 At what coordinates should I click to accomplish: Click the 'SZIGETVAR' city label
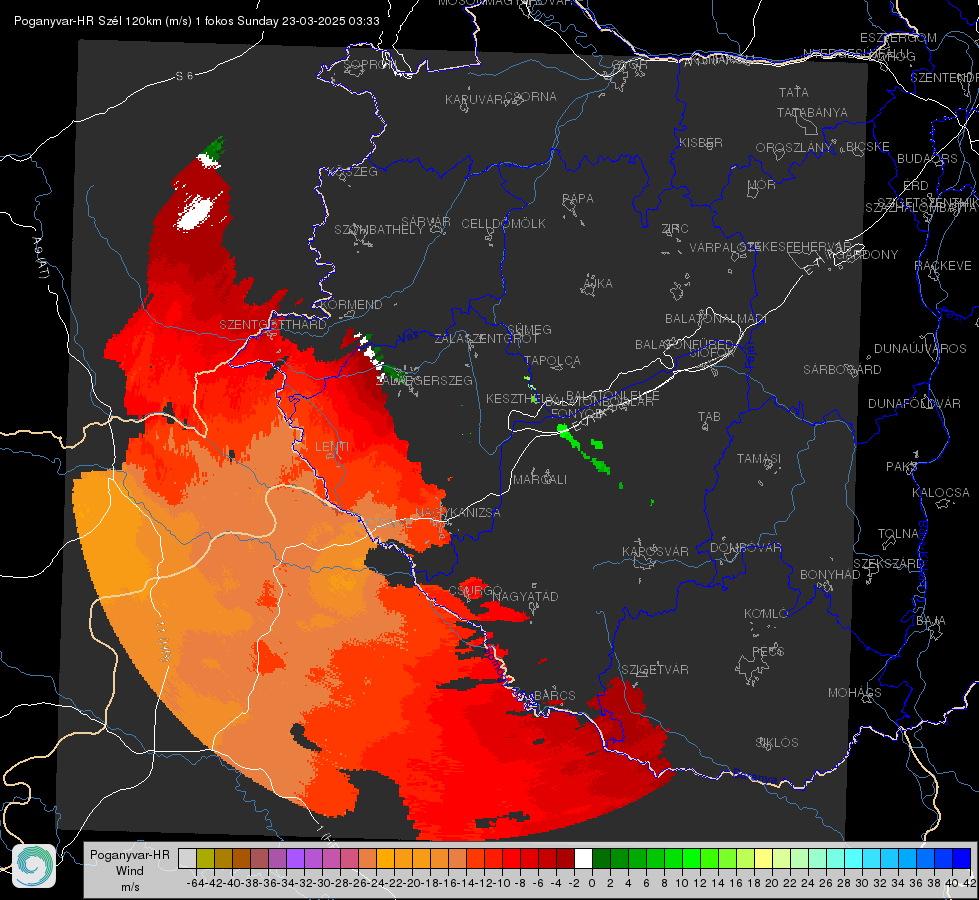pyautogui.click(x=654, y=669)
